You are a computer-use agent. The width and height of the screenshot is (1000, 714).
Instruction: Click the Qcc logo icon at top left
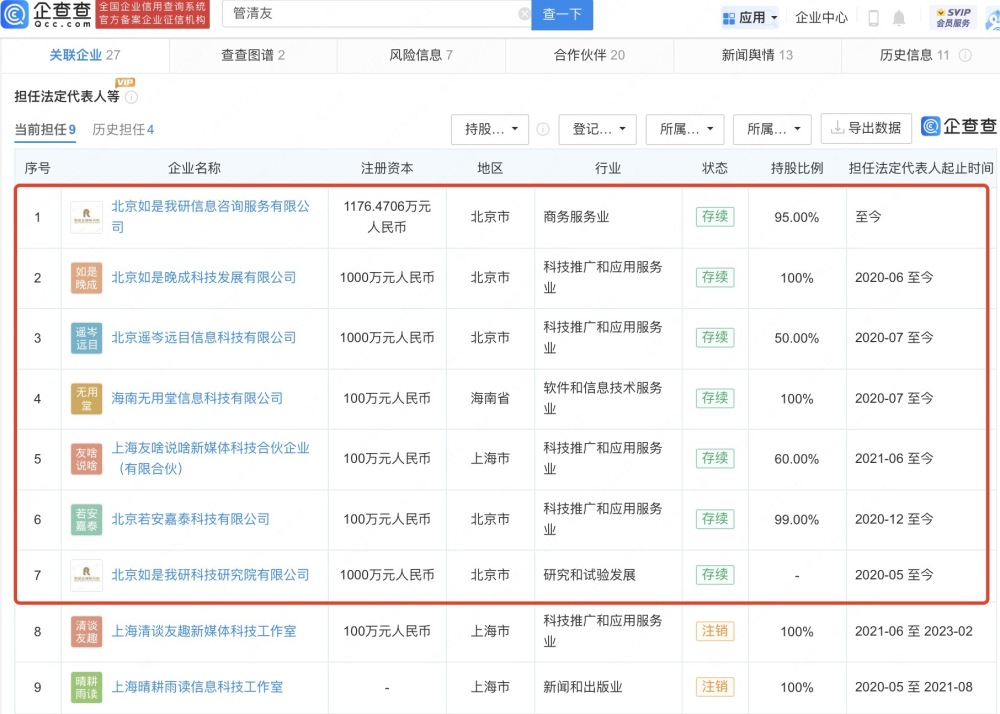pyautogui.click(x=16, y=15)
